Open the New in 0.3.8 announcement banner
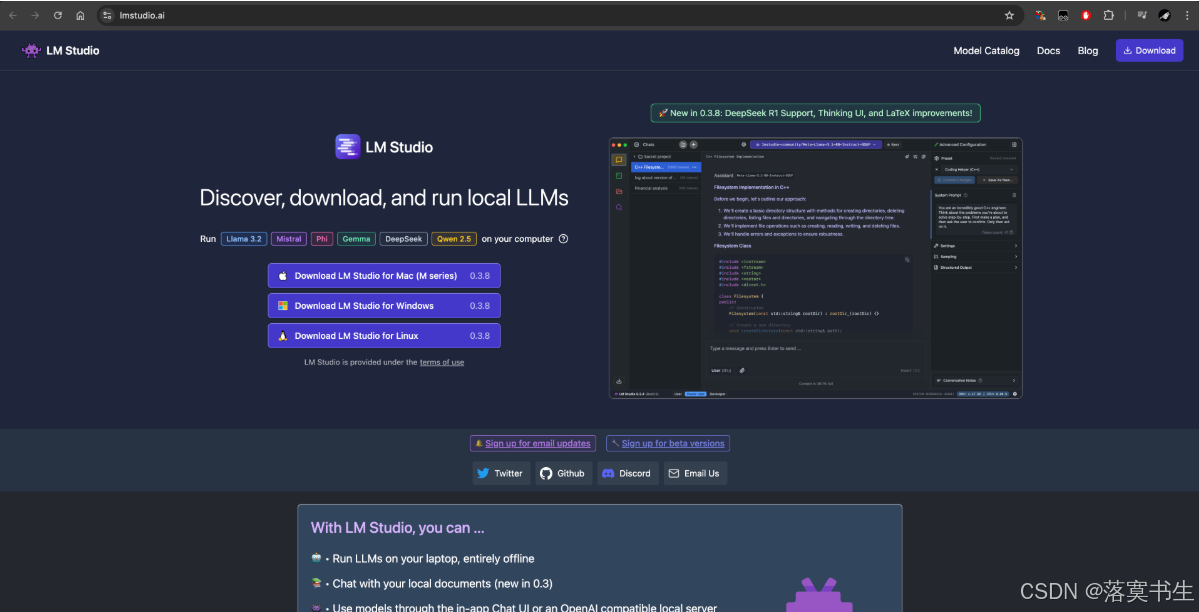 pyautogui.click(x=815, y=113)
